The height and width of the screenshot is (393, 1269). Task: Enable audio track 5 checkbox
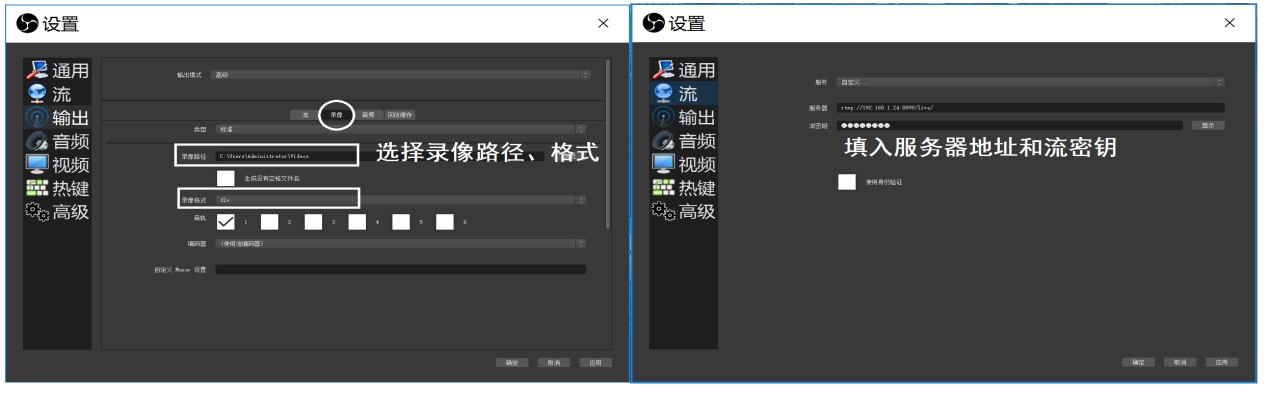pyautogui.click(x=402, y=221)
